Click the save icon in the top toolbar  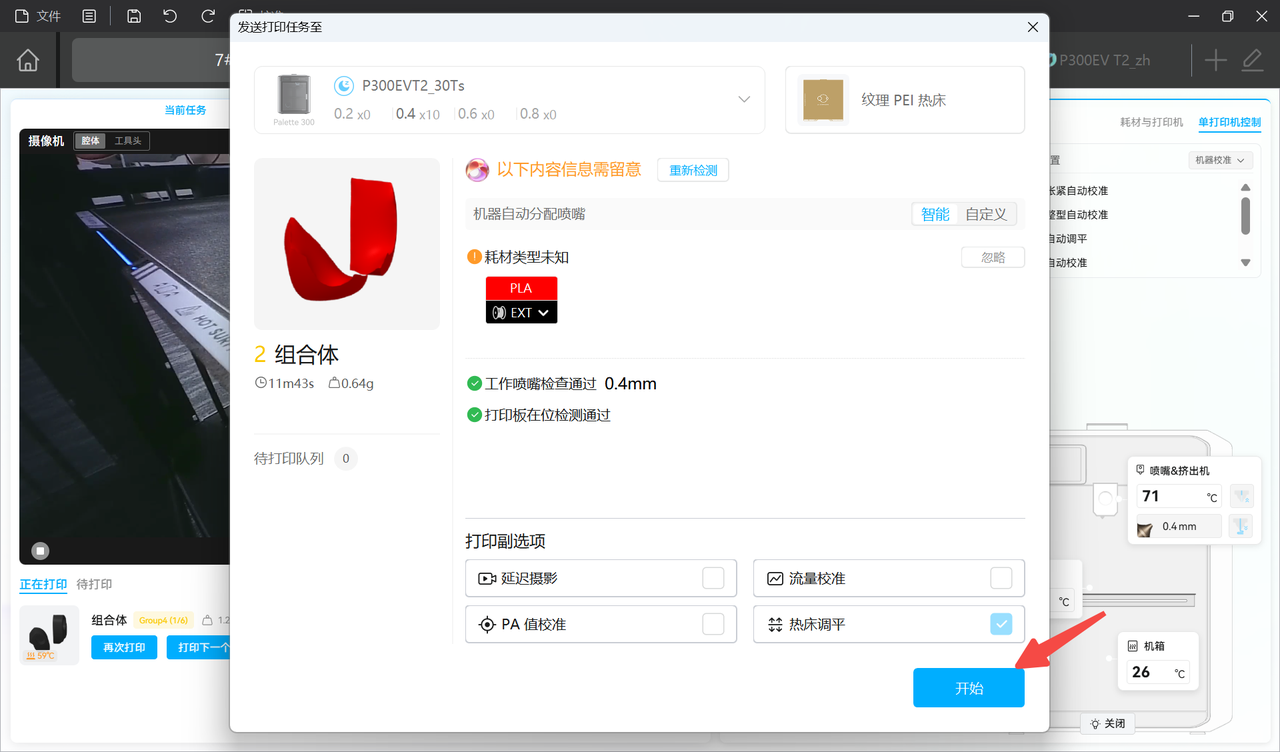[x=134, y=16]
